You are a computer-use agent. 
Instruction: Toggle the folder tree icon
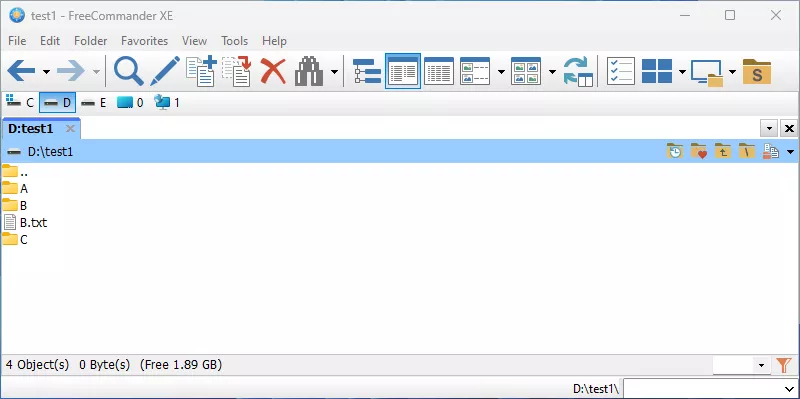coord(367,71)
